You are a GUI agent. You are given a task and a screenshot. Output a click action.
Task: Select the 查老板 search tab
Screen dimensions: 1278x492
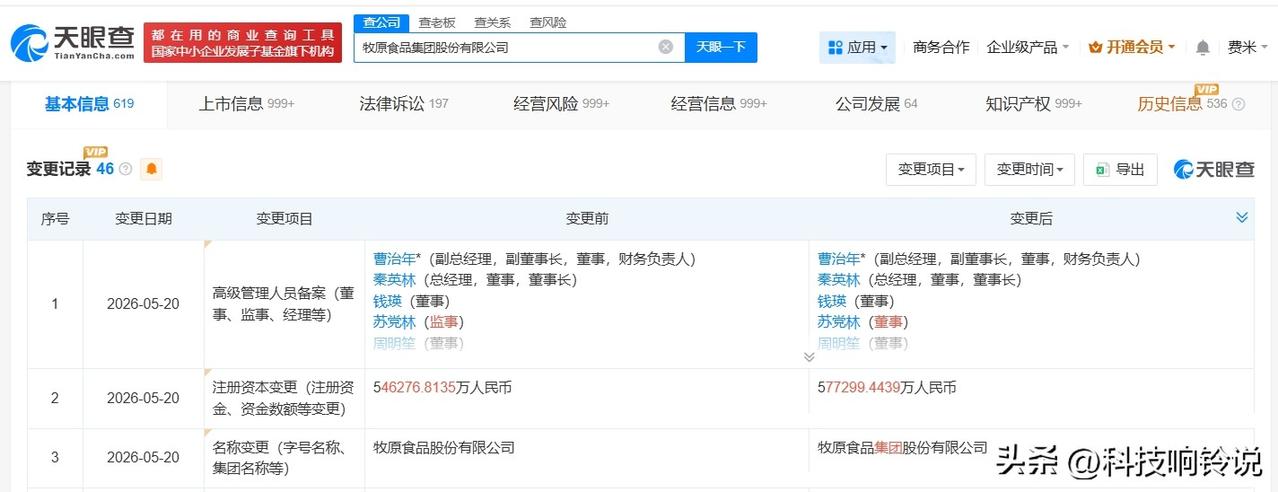click(x=436, y=22)
